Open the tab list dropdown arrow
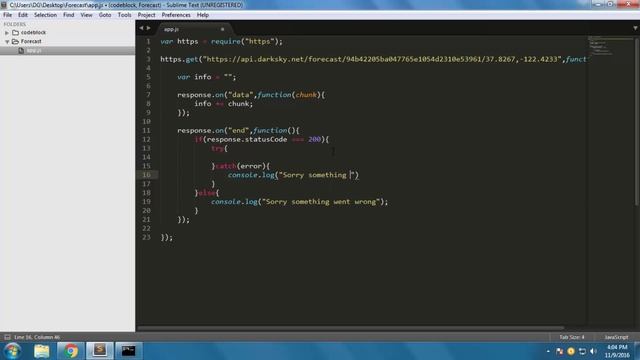The width and height of the screenshot is (640, 360). tap(635, 28)
